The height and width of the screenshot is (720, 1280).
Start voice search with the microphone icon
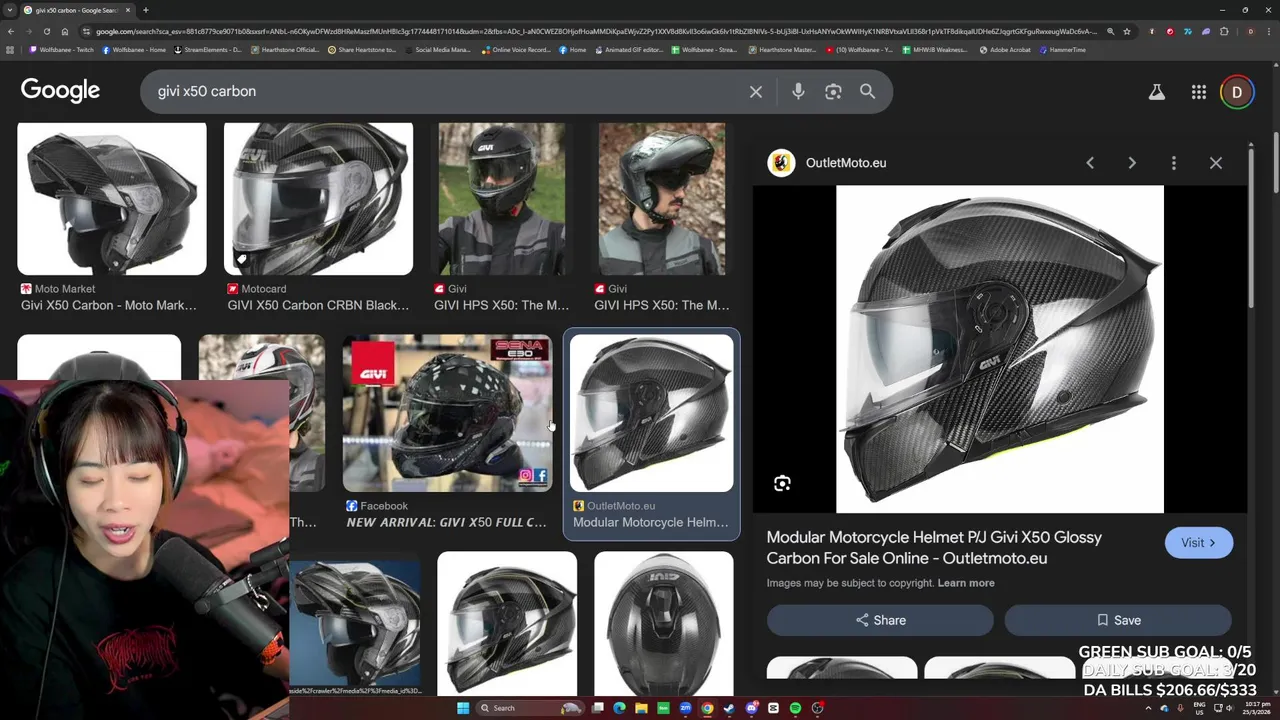(x=798, y=91)
